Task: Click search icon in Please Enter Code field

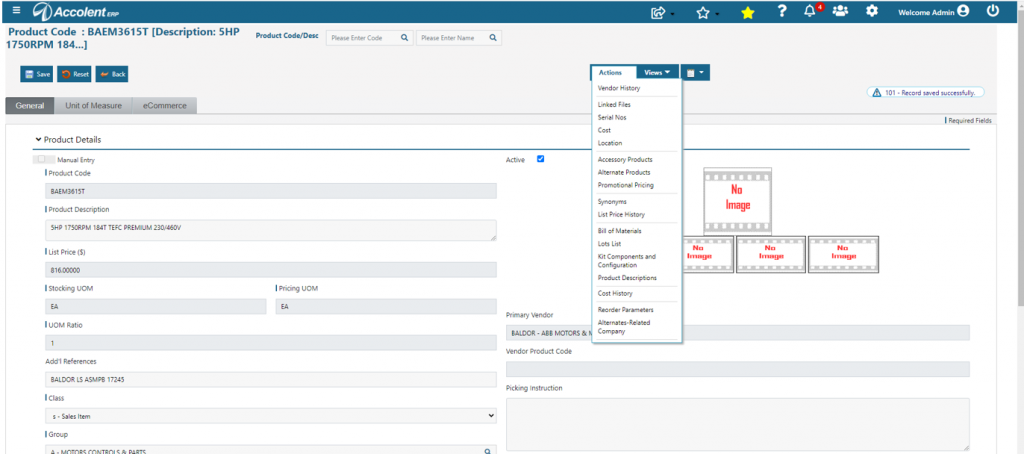Action: (404, 38)
